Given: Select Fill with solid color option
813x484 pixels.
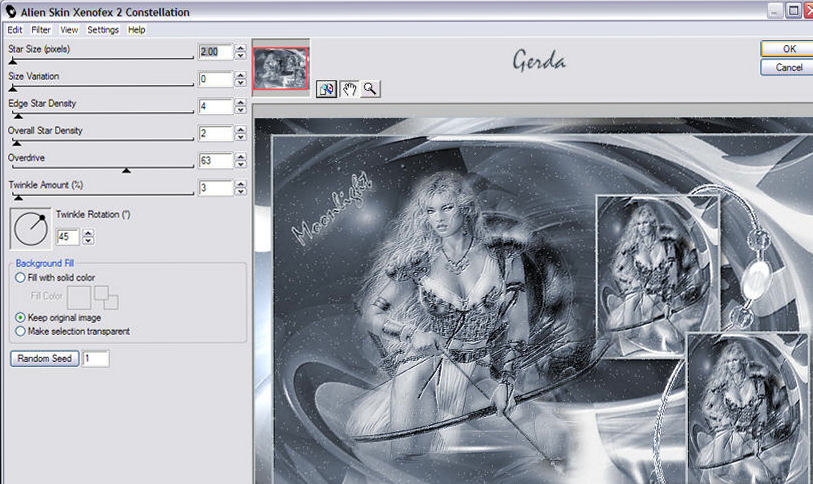Looking at the screenshot, I should click(x=20, y=278).
